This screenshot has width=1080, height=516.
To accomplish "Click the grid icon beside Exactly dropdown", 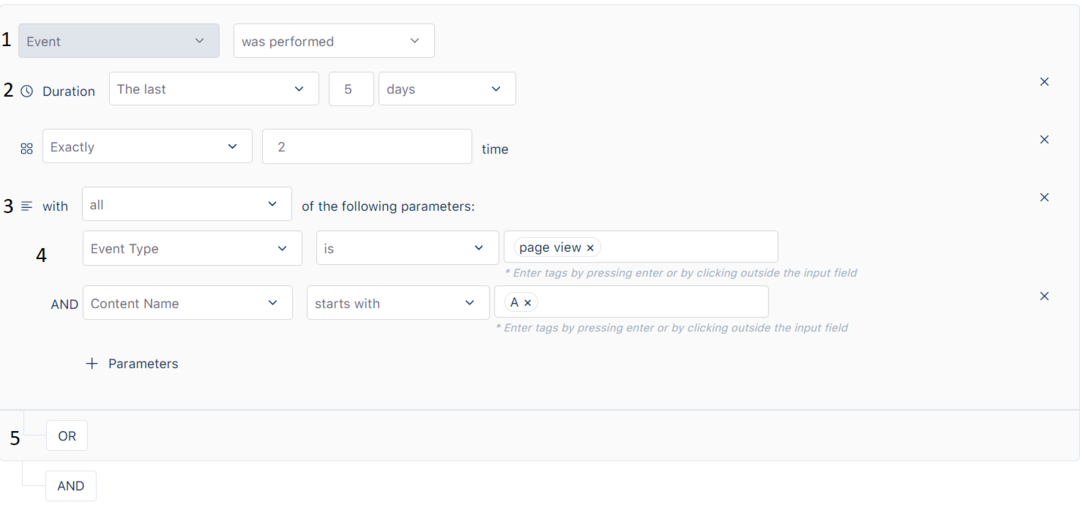I will [x=27, y=149].
